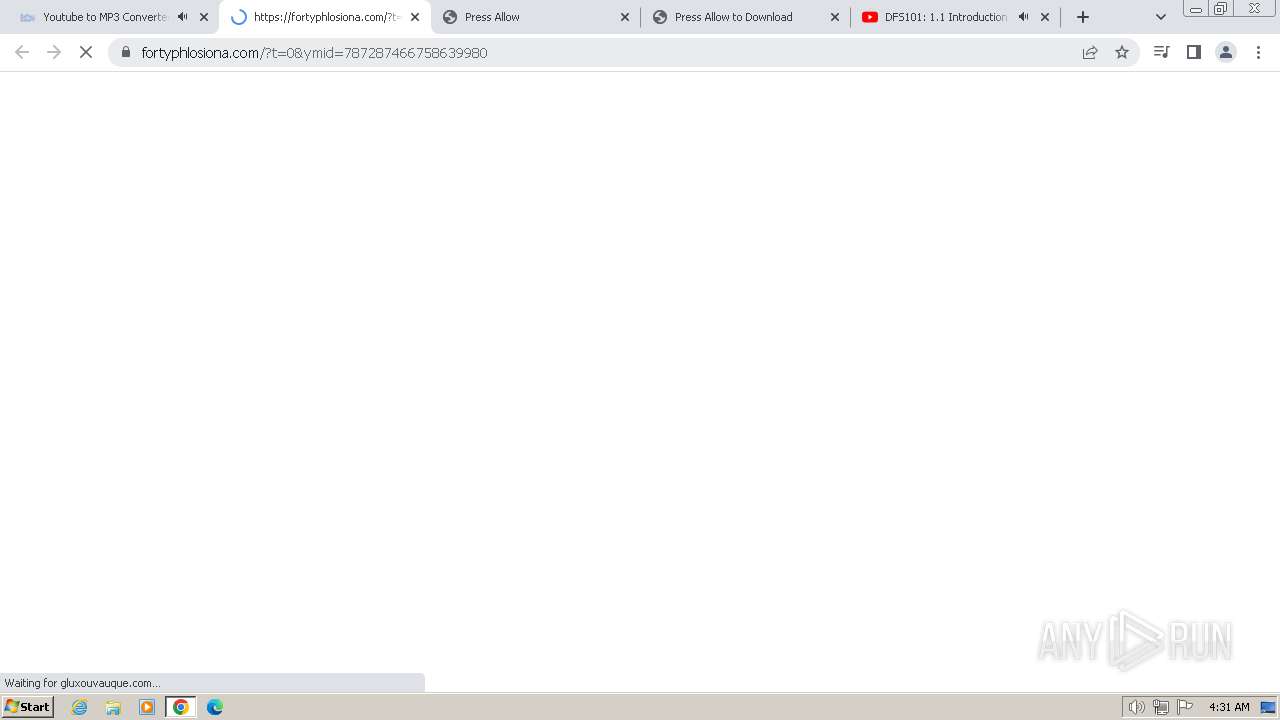
Task: Launch Windows Media Player from taskbar
Action: click(x=147, y=707)
